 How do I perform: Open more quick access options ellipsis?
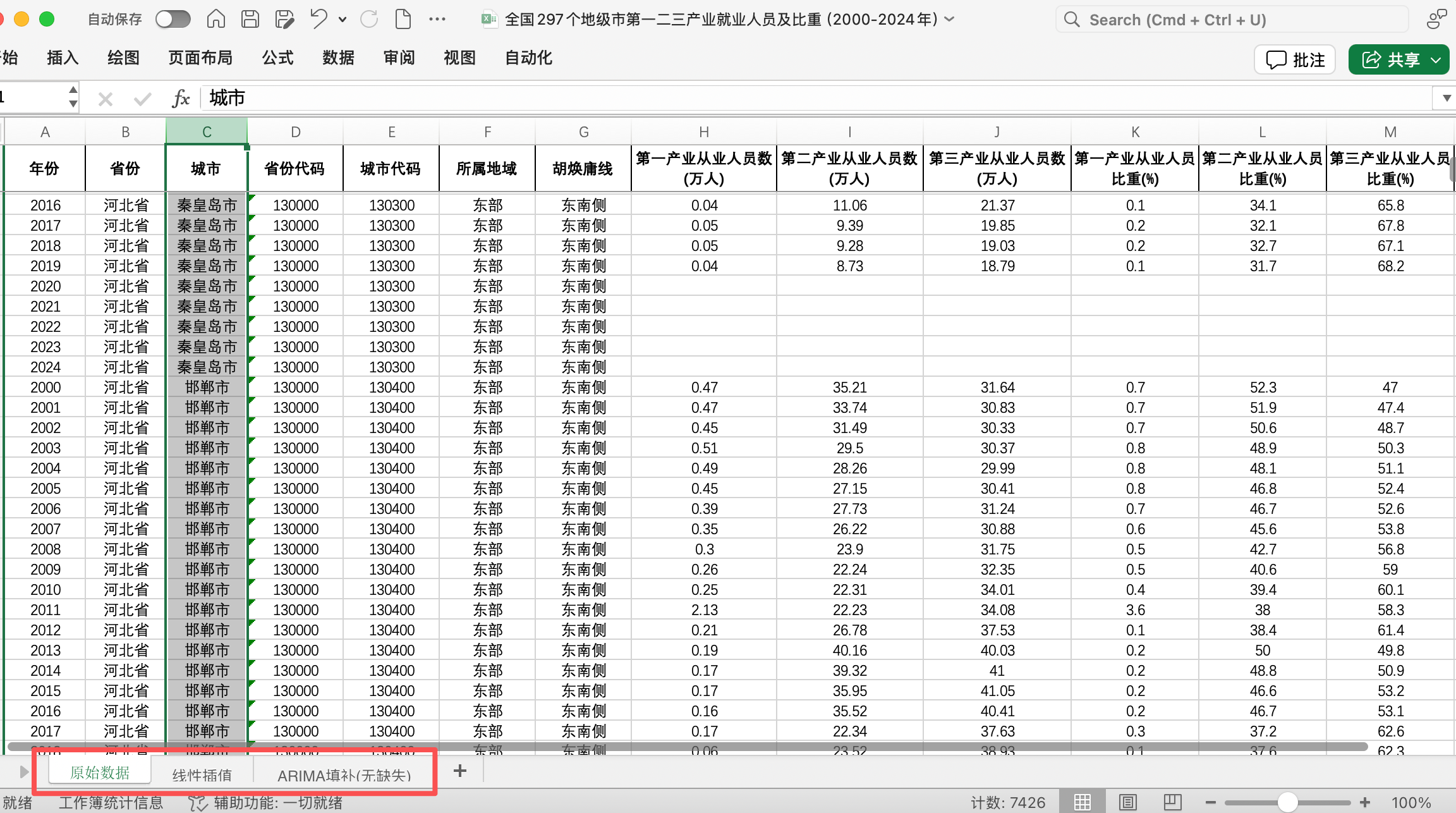(x=437, y=20)
